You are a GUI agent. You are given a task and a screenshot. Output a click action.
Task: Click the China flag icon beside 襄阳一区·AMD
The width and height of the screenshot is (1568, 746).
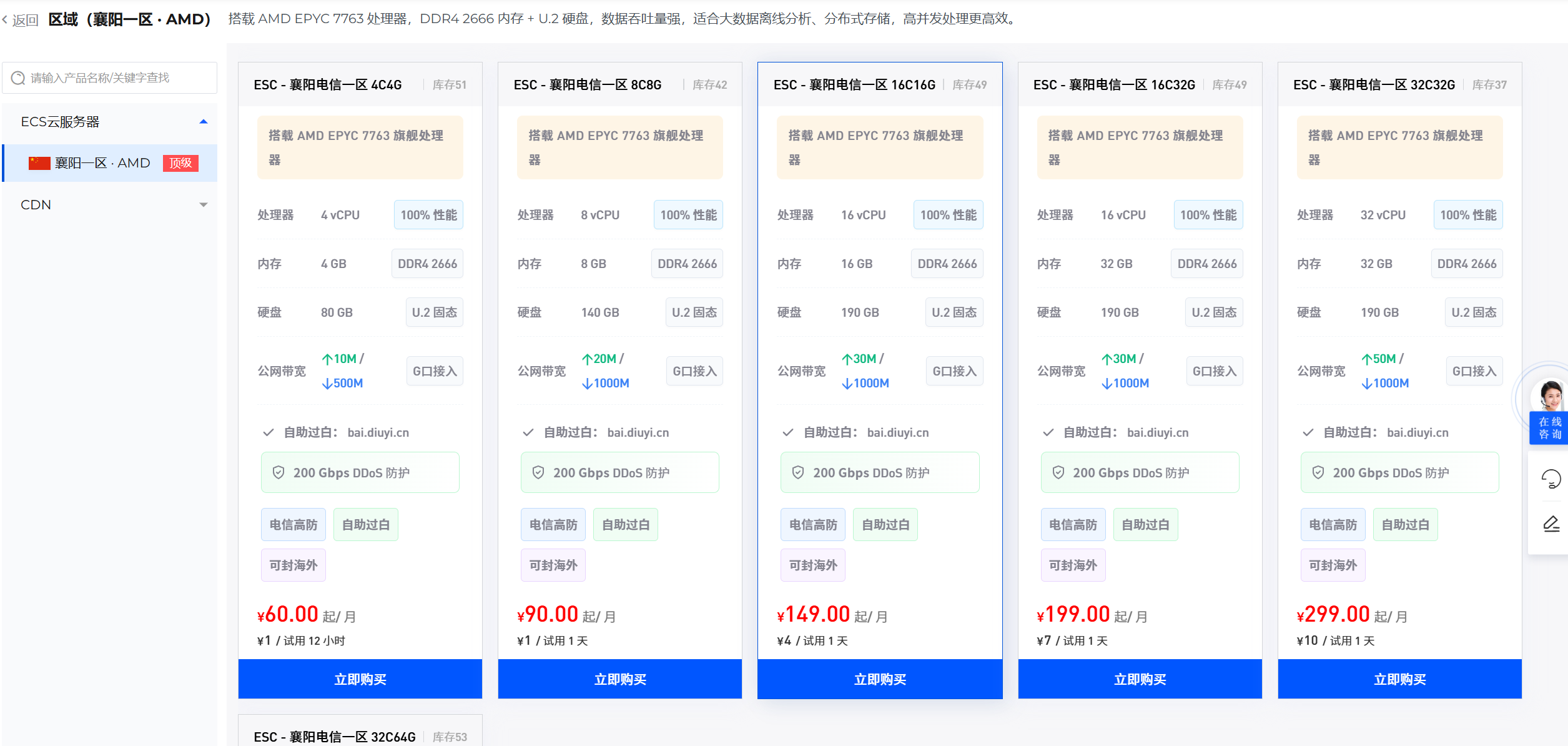pos(39,162)
